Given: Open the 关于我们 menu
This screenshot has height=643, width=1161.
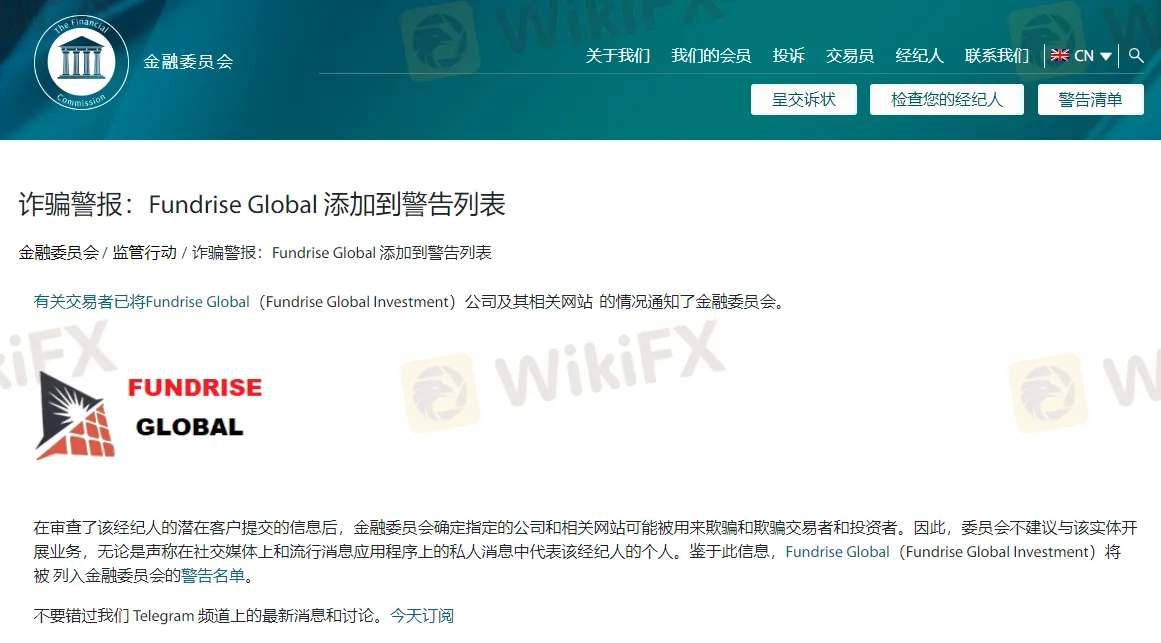Looking at the screenshot, I should (618, 56).
